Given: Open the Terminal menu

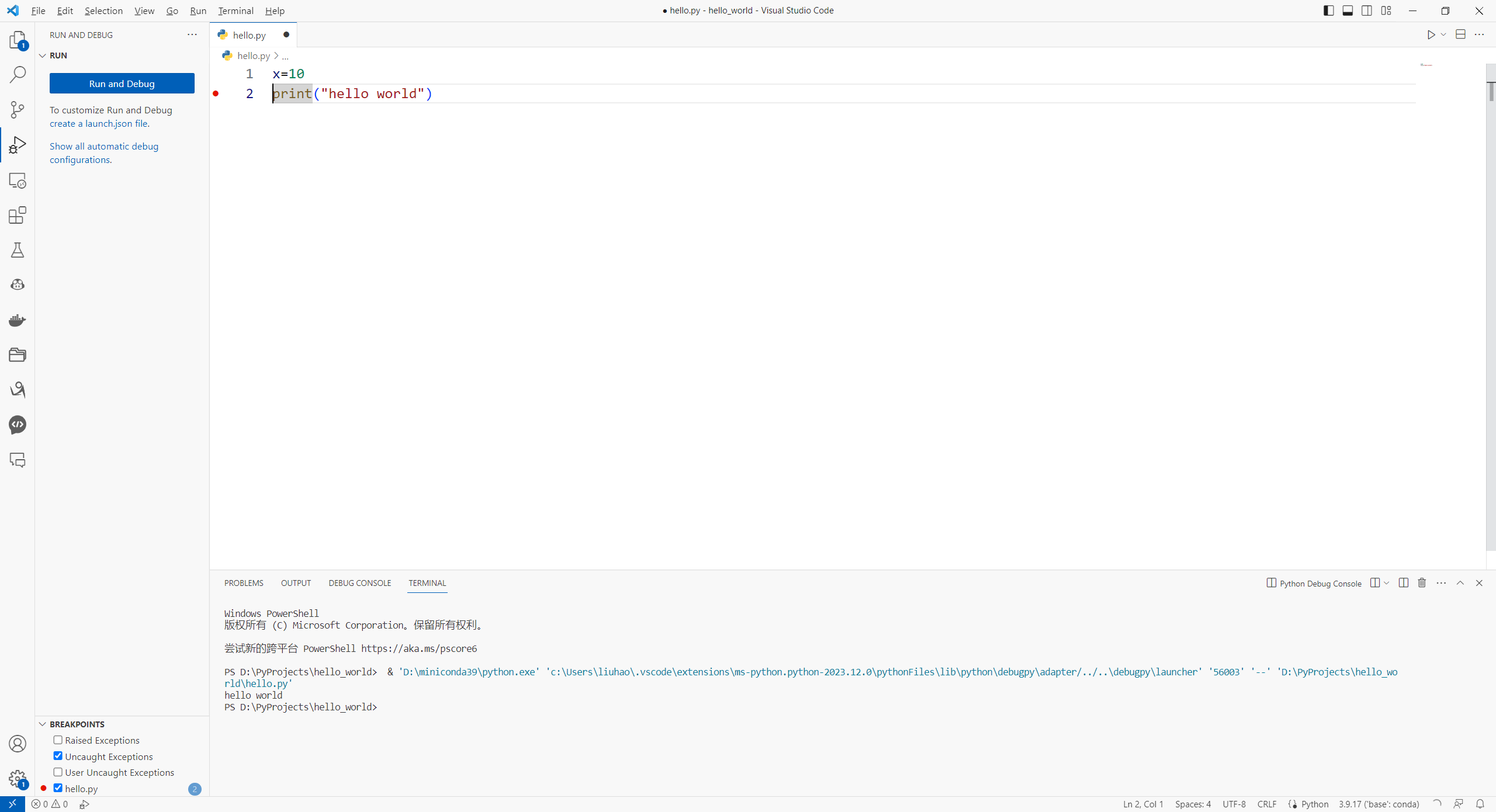Looking at the screenshot, I should (x=236, y=11).
